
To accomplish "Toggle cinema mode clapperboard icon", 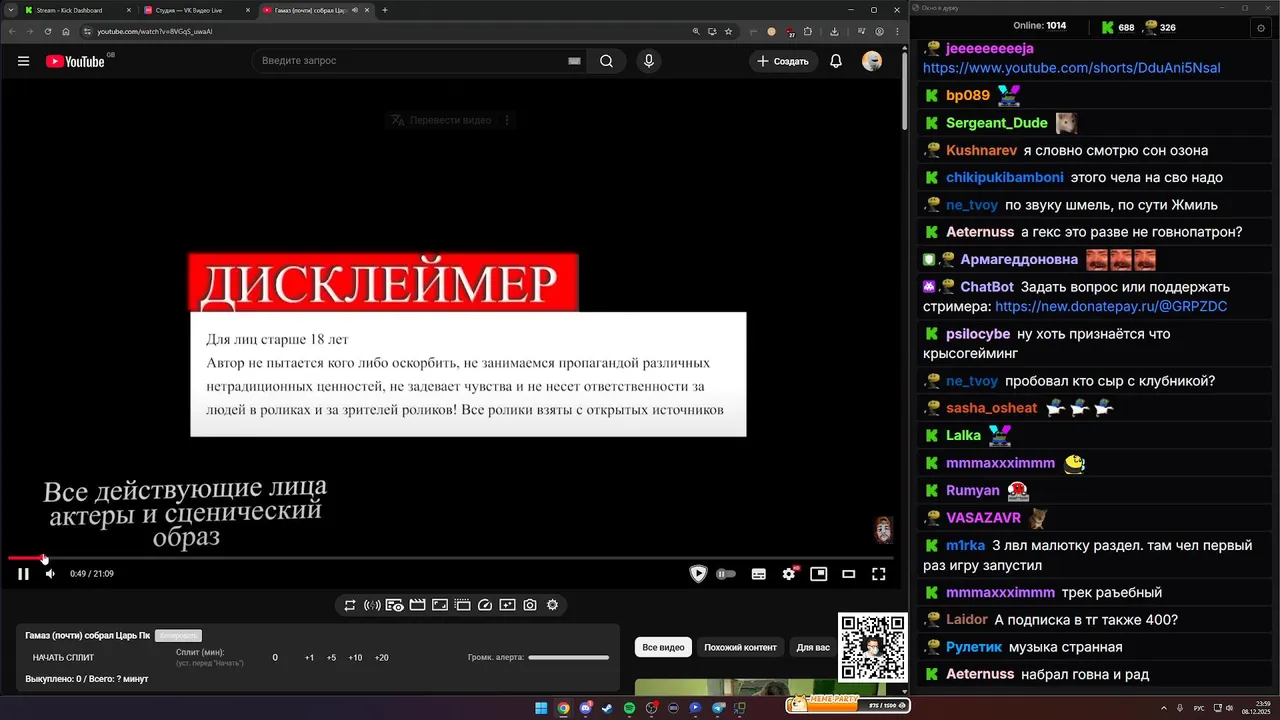I will 417,605.
